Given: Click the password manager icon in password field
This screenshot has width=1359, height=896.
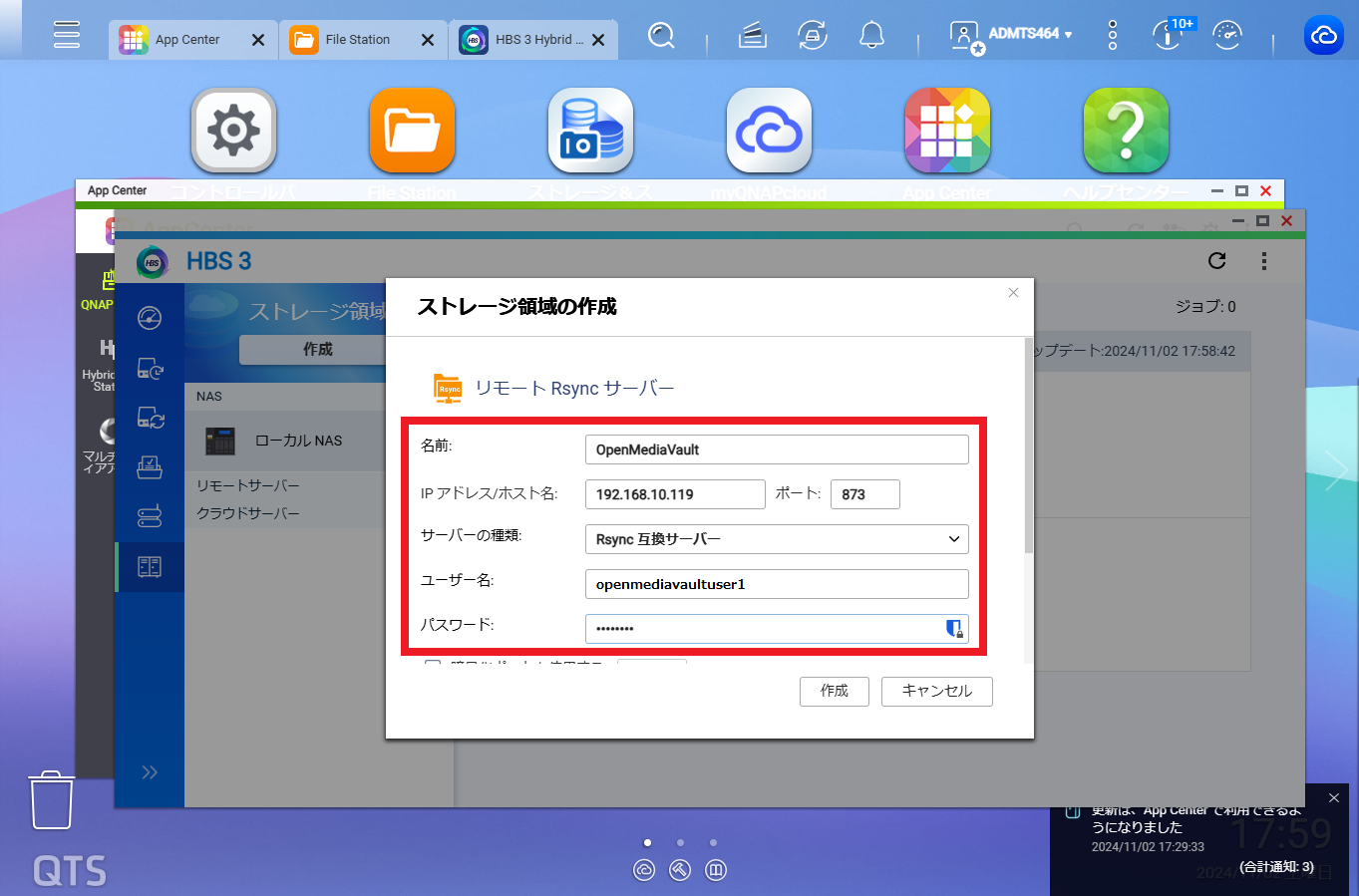Looking at the screenshot, I should pyautogui.click(x=954, y=628).
